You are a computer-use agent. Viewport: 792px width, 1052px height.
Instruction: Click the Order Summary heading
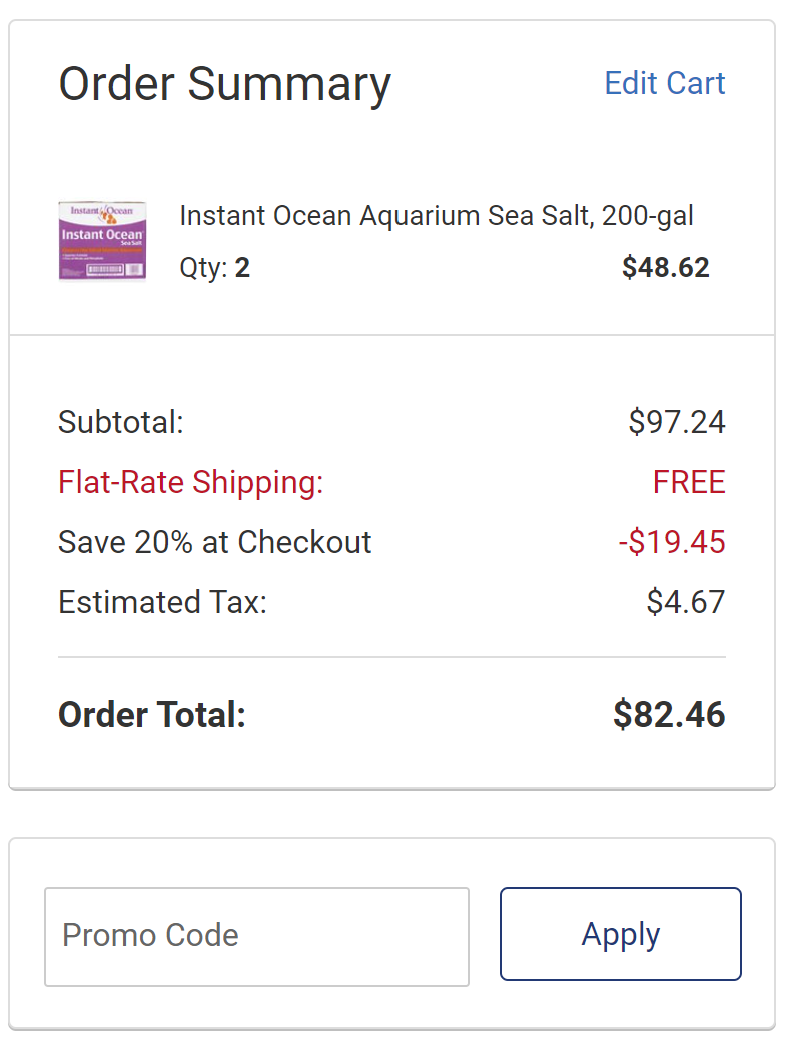(x=224, y=83)
